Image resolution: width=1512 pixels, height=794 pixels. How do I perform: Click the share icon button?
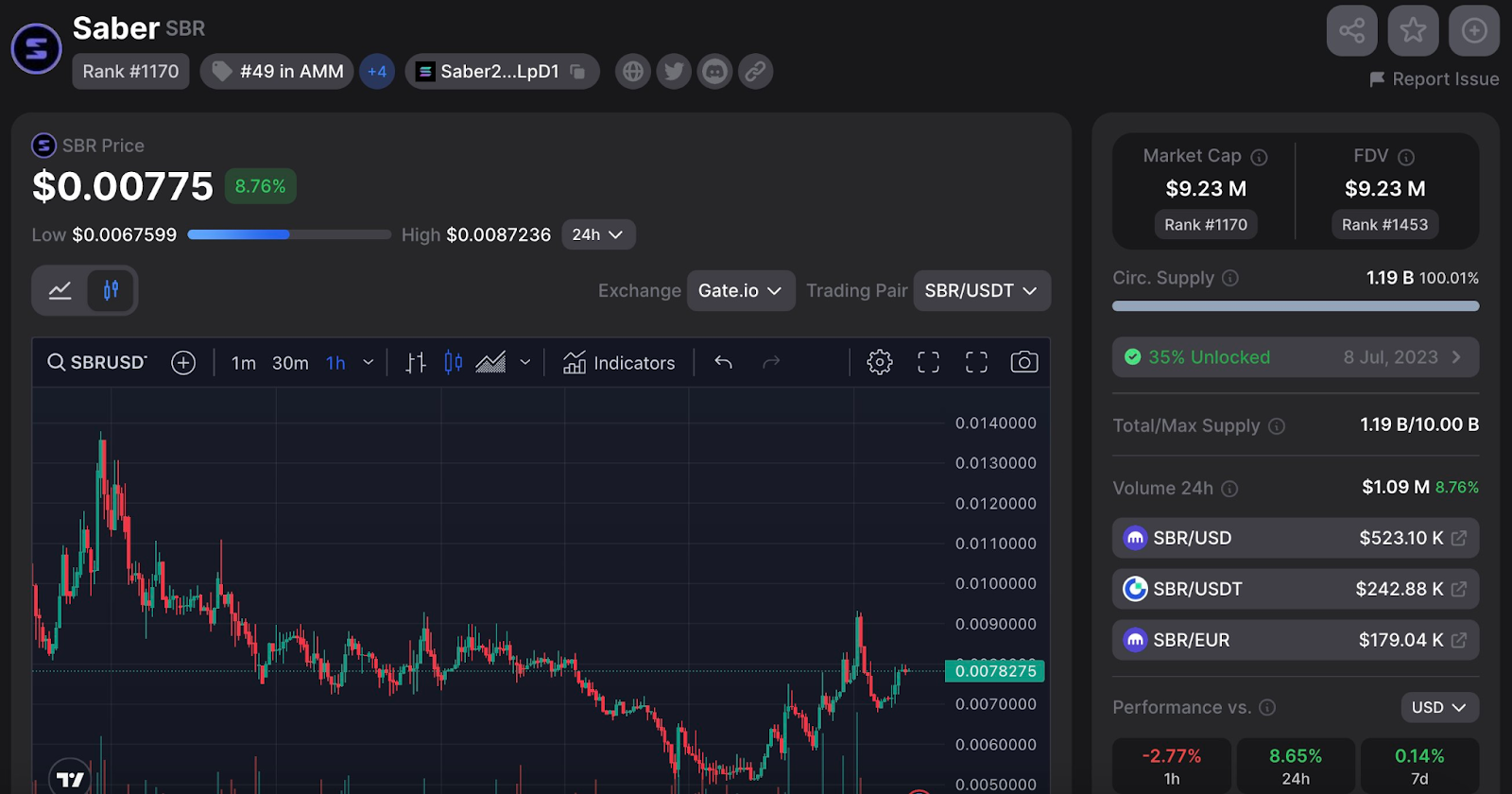(1351, 30)
